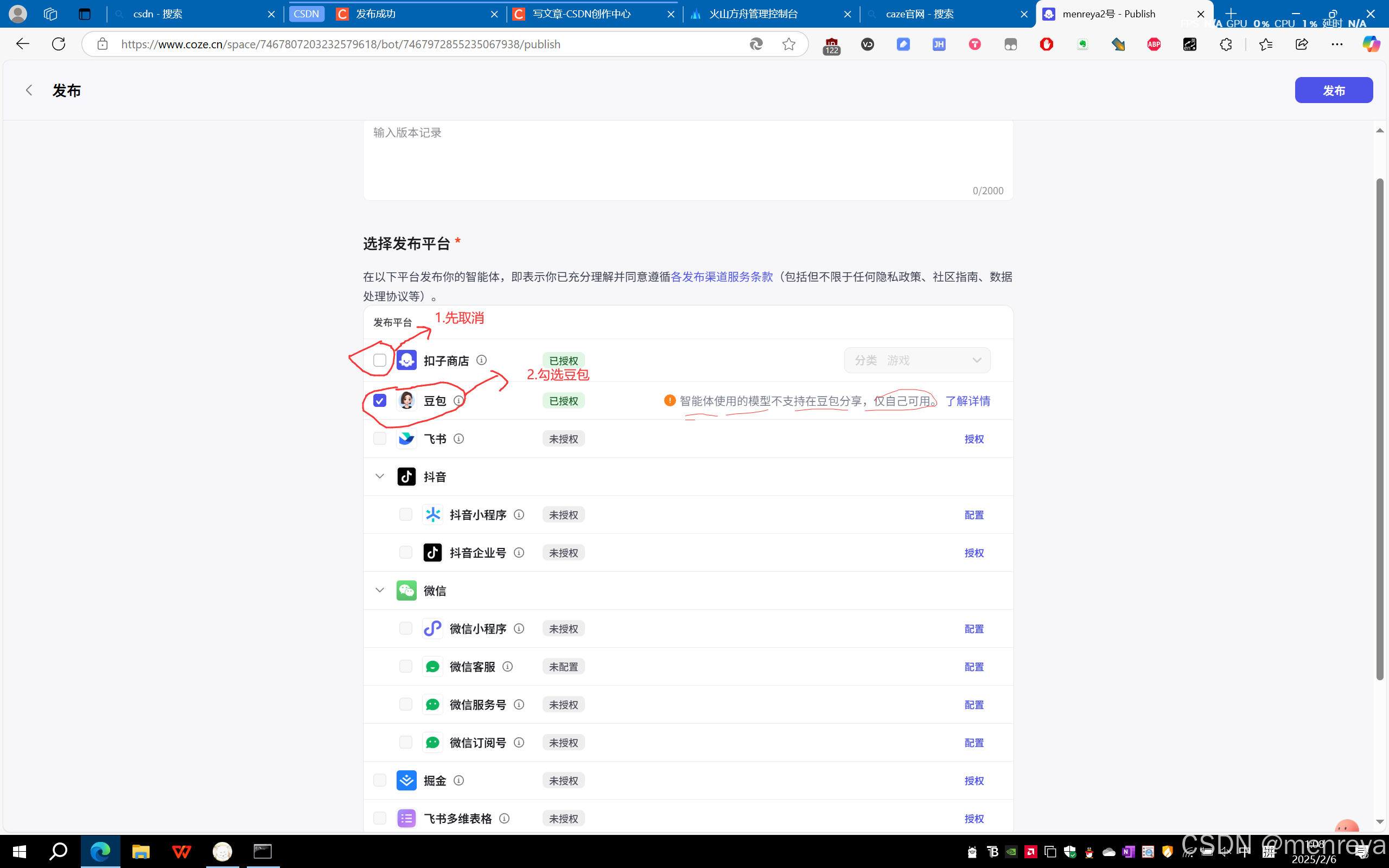Switch to the 写文章-CSDN创作中心 tab
The width and height of the screenshot is (1389, 868).
point(582,14)
